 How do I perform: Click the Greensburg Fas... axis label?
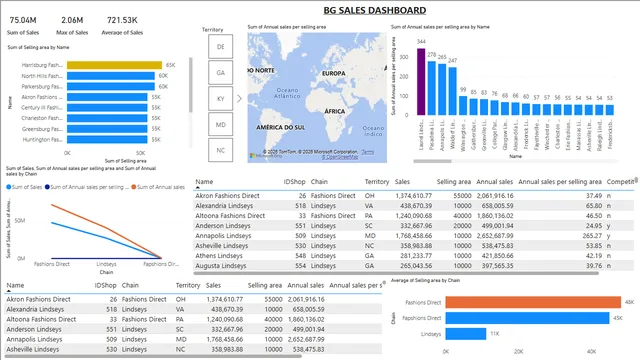coord(42,129)
